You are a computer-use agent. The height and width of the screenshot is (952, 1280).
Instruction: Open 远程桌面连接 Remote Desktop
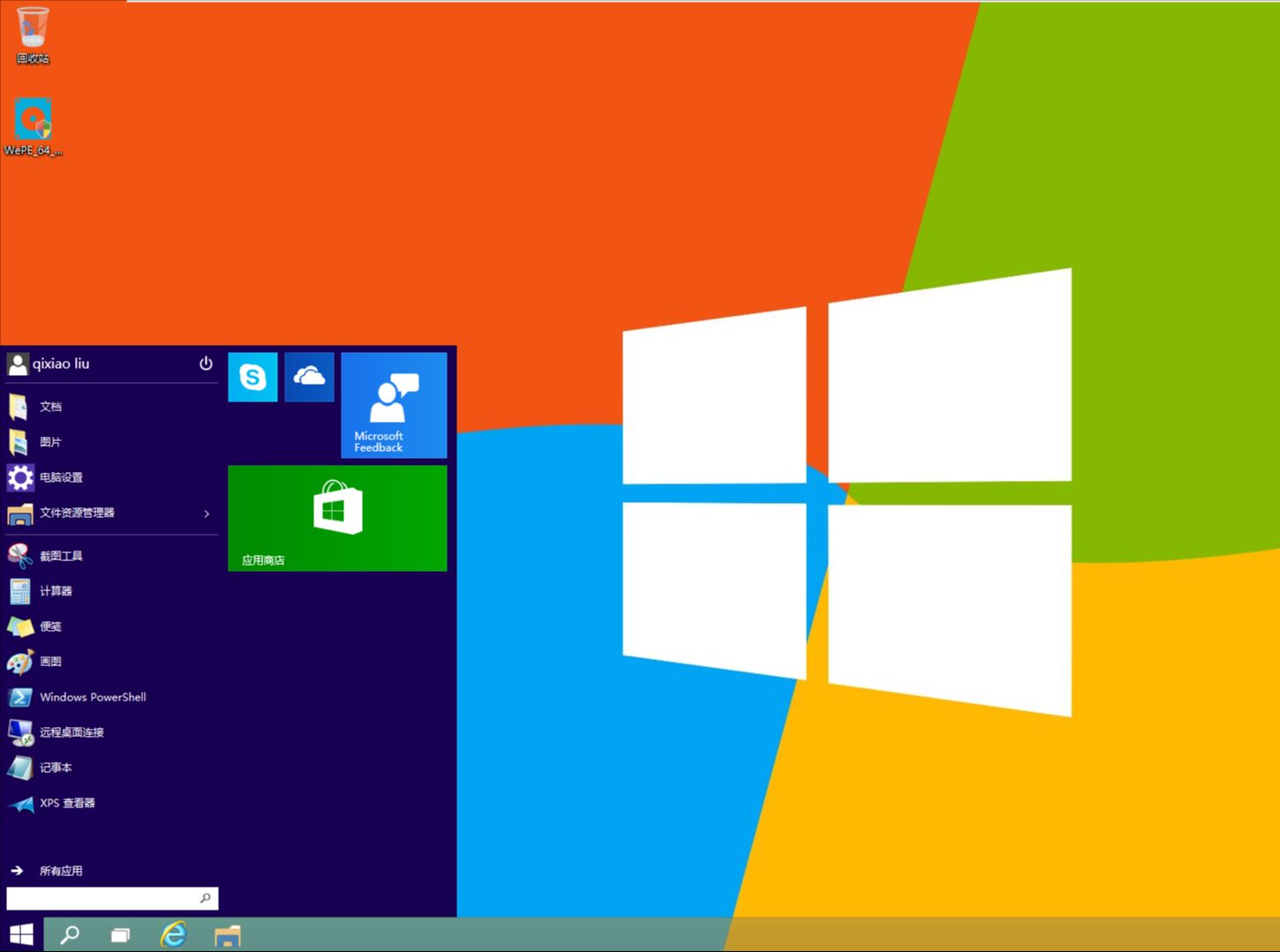click(x=111, y=732)
